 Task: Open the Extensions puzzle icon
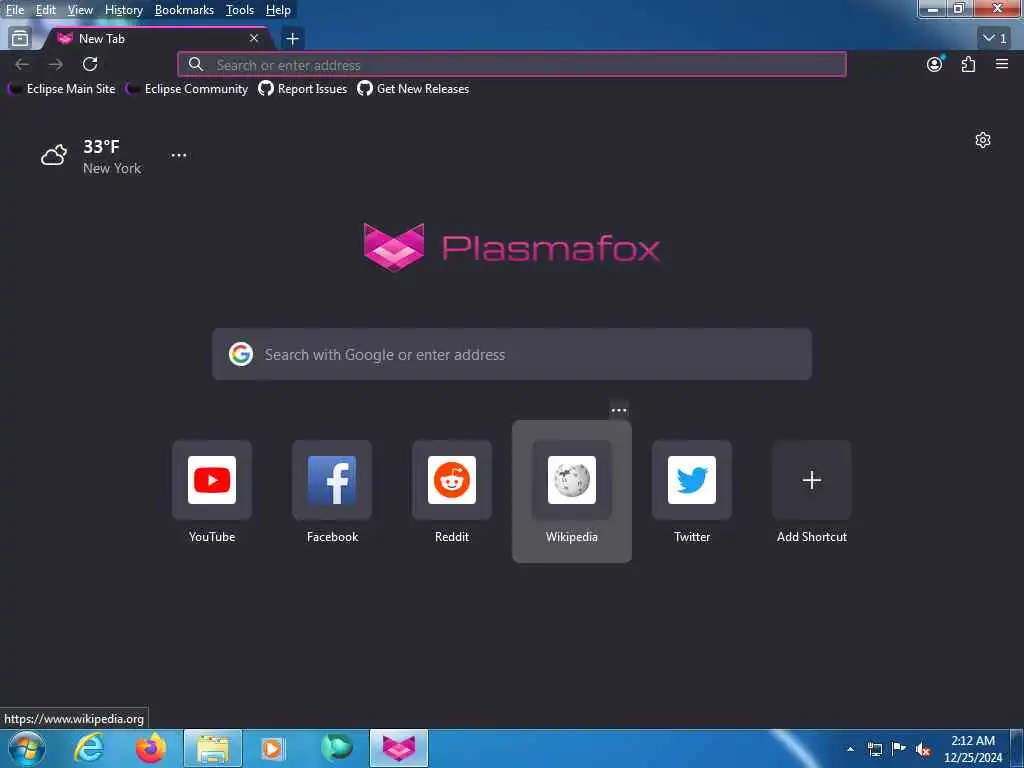[x=968, y=64]
